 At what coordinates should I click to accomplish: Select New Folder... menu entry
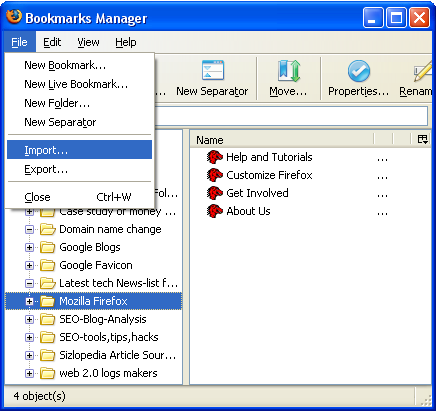[x=79, y=103]
